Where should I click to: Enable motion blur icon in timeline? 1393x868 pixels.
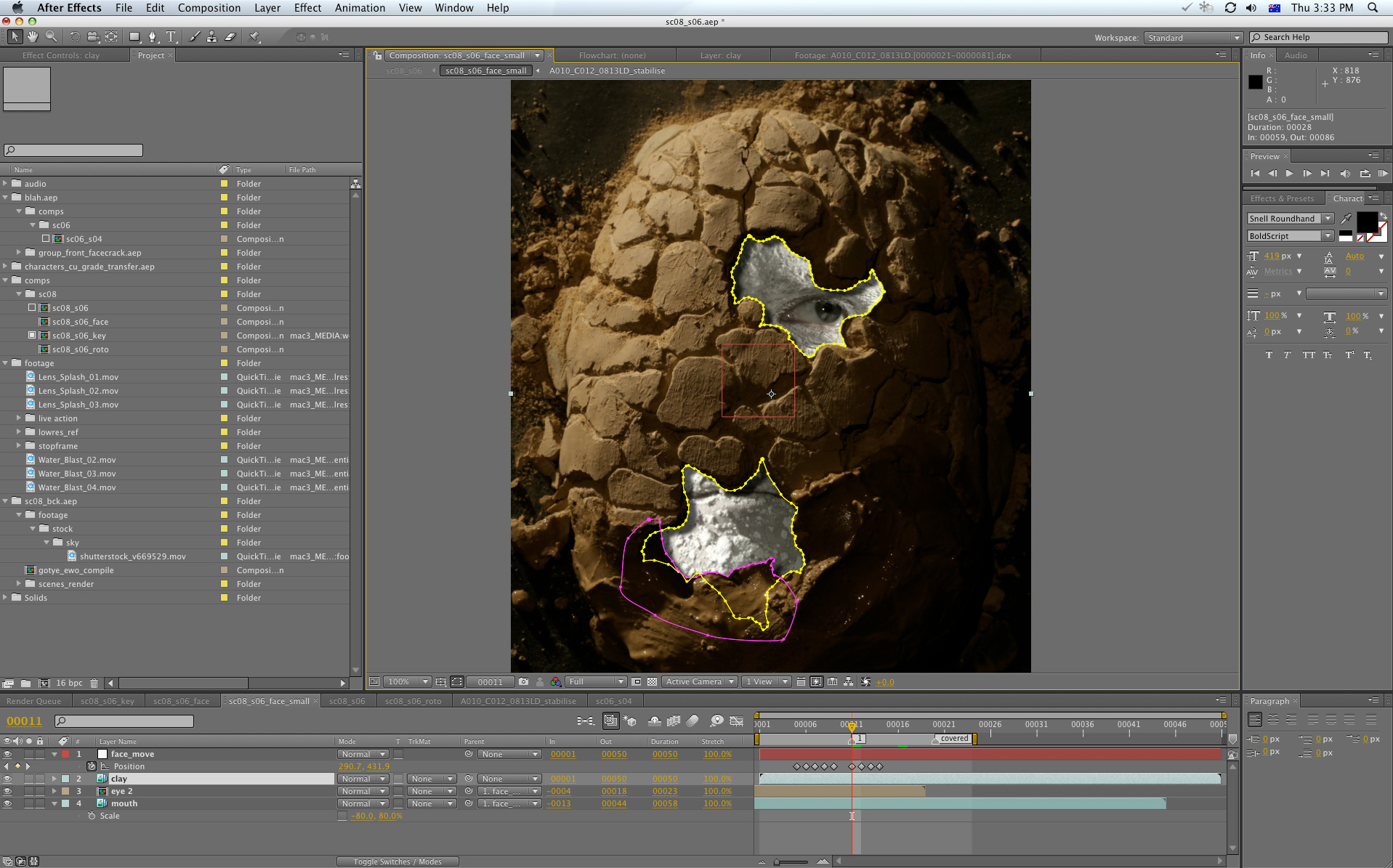pos(693,721)
